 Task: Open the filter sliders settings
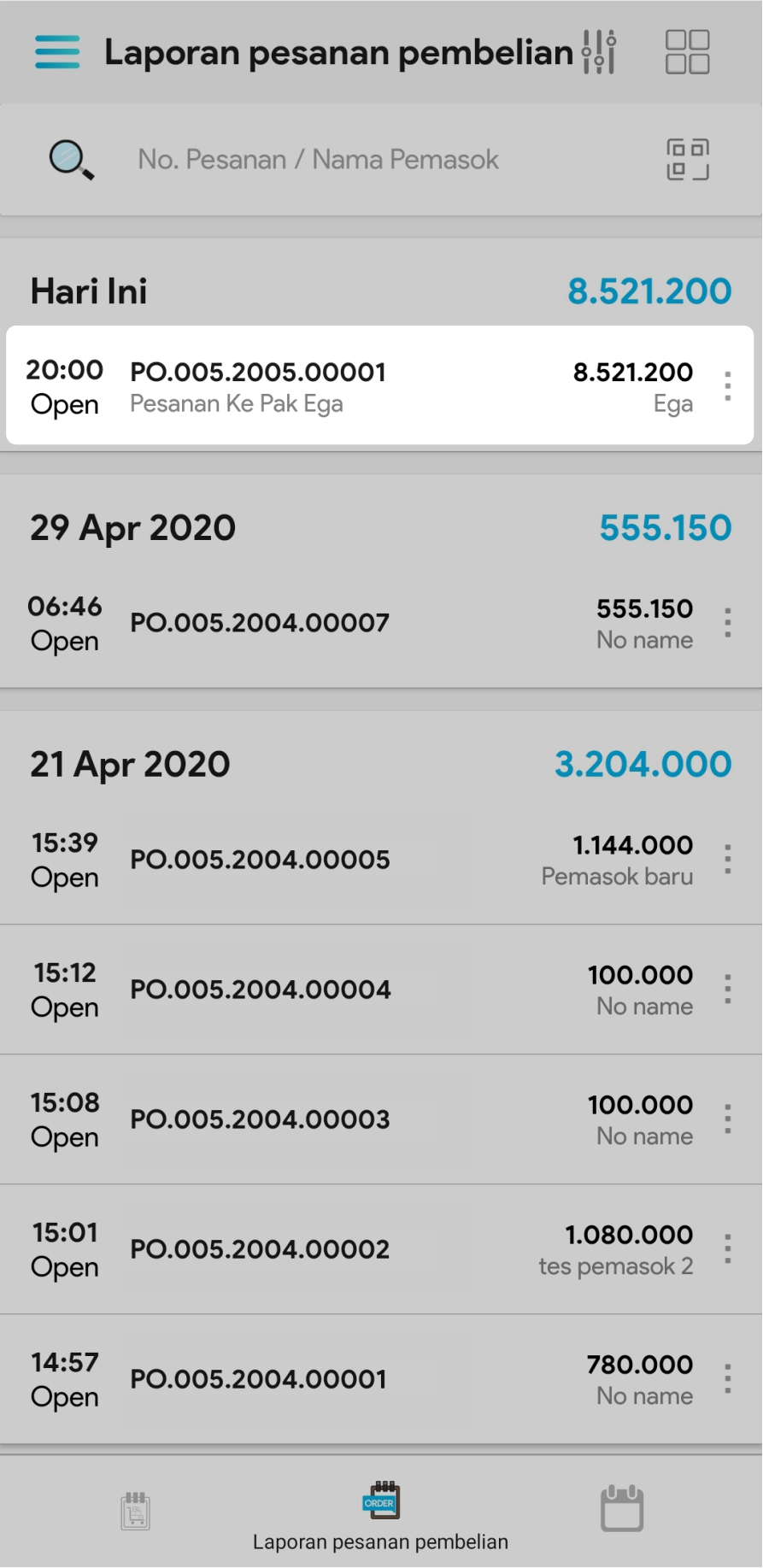pyautogui.click(x=599, y=52)
